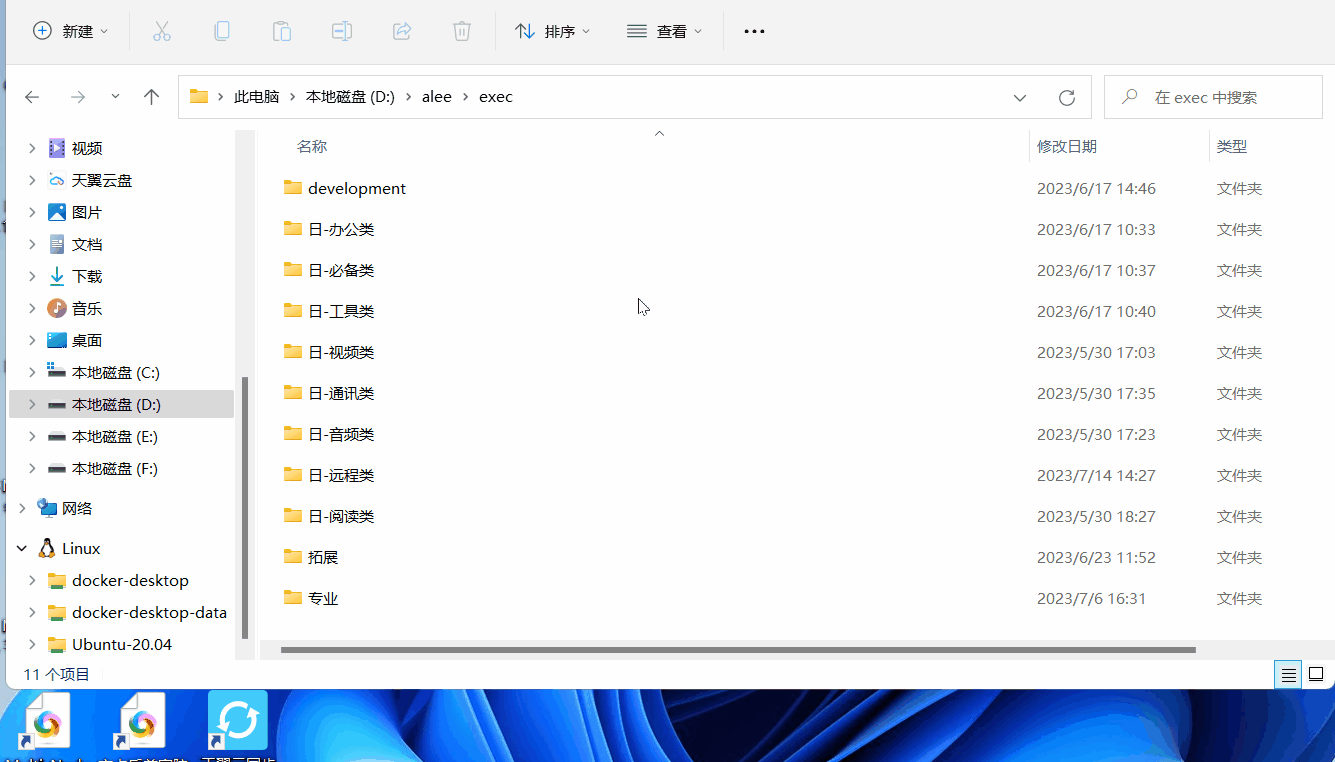Image resolution: width=1335 pixels, height=762 pixels.
Task: Expand the Ubuntu-20.04 tree node
Action: coord(32,644)
